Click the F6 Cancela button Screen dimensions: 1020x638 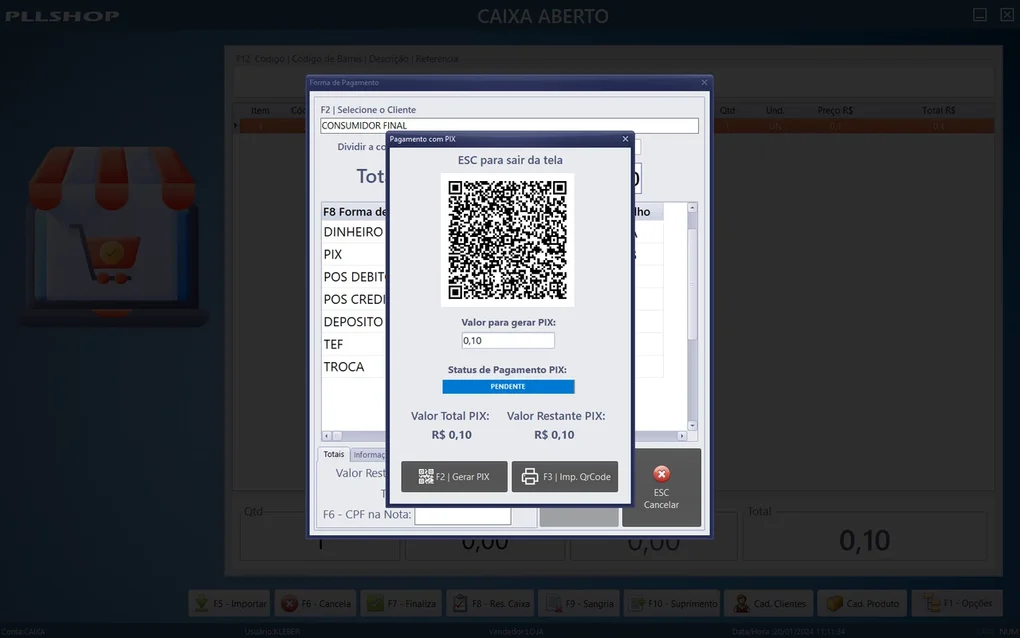point(316,604)
